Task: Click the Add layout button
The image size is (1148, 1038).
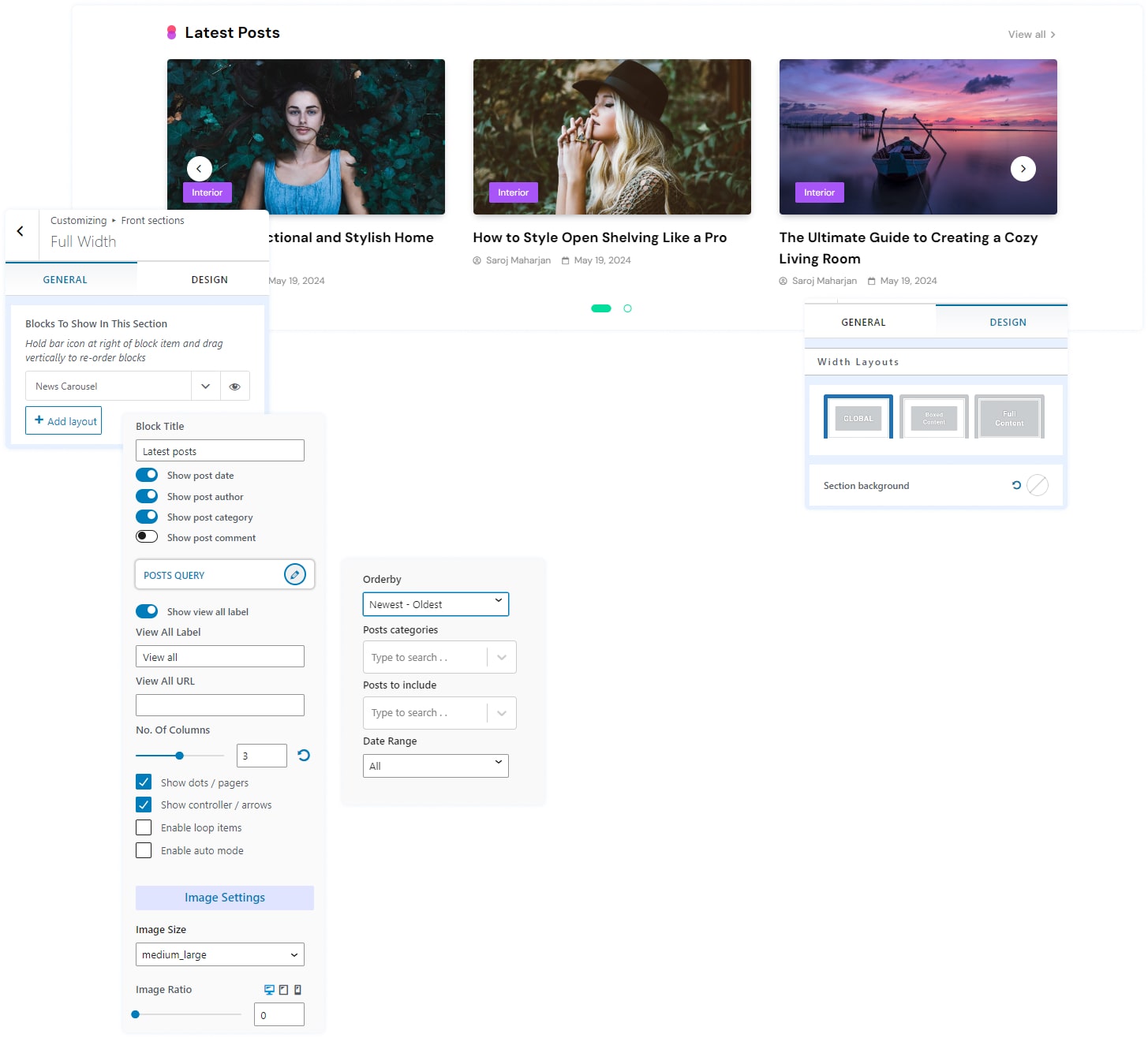Action: 64,421
